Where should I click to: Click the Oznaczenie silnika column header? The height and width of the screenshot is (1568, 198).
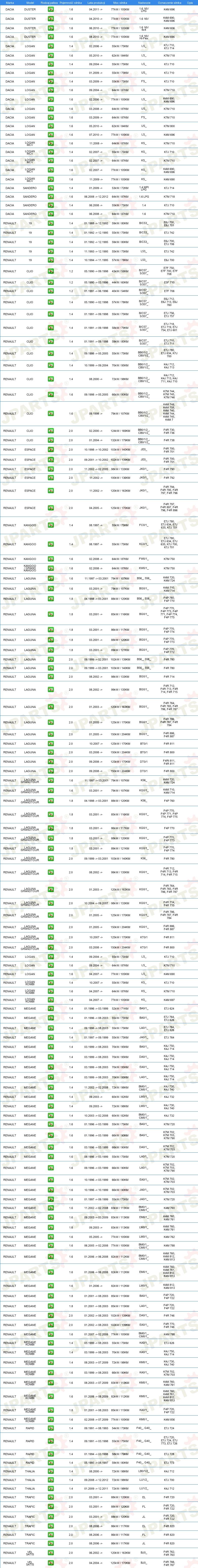point(169,3)
